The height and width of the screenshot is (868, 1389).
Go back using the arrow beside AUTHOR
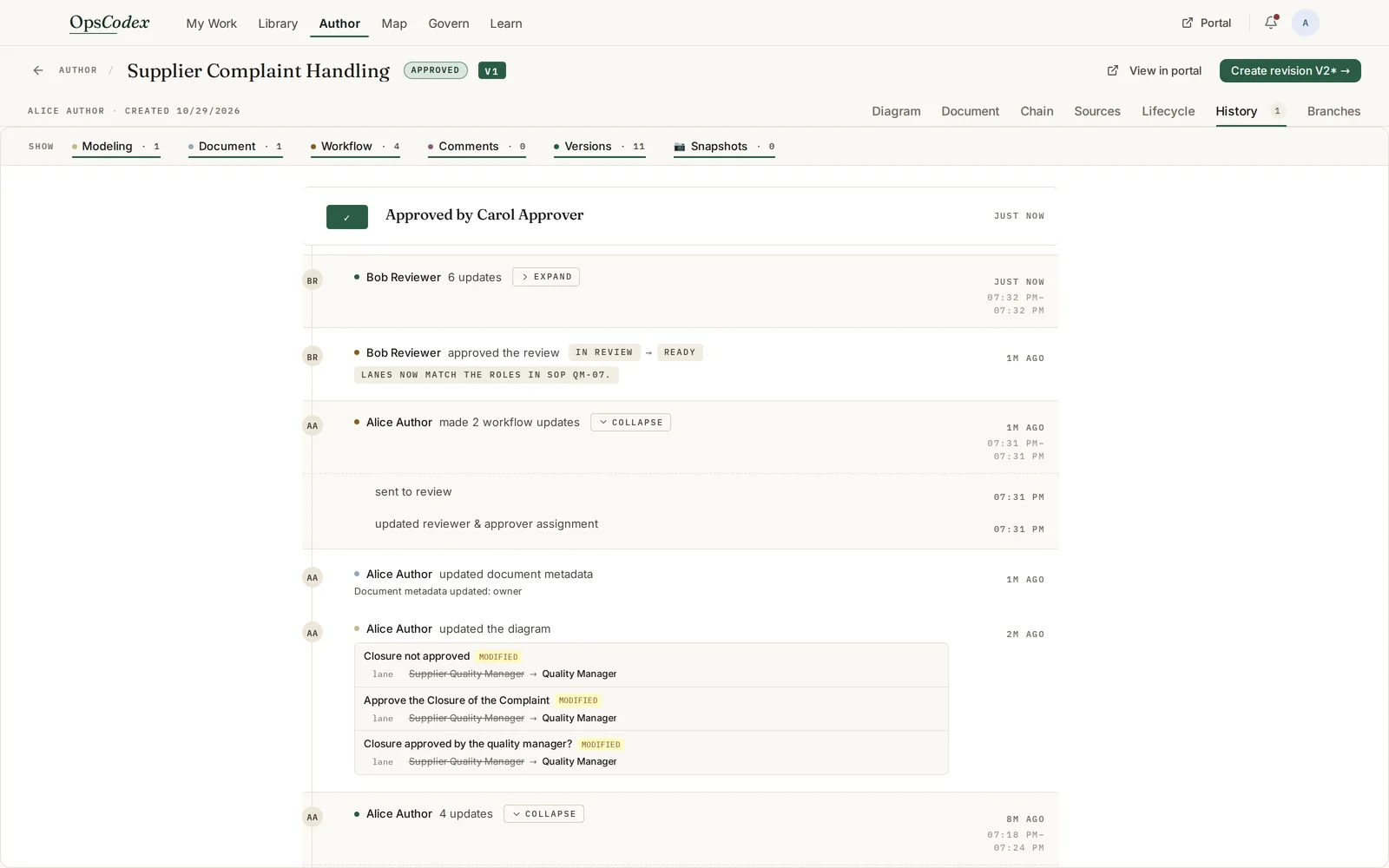coord(38,70)
